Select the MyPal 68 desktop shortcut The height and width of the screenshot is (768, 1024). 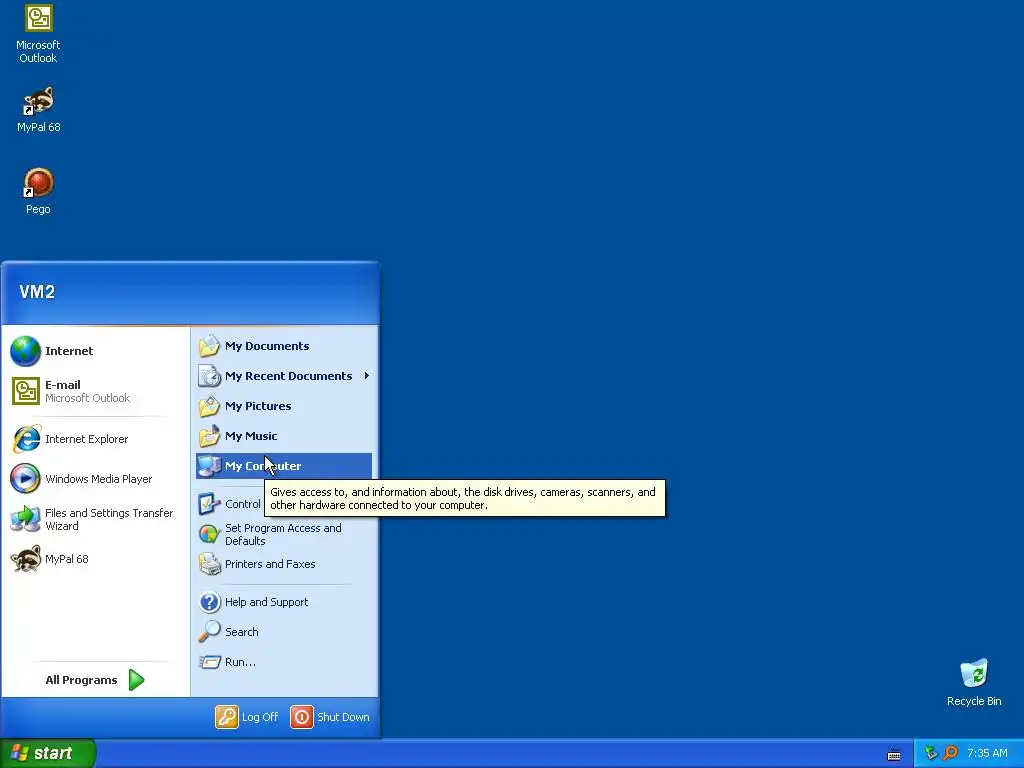38,109
